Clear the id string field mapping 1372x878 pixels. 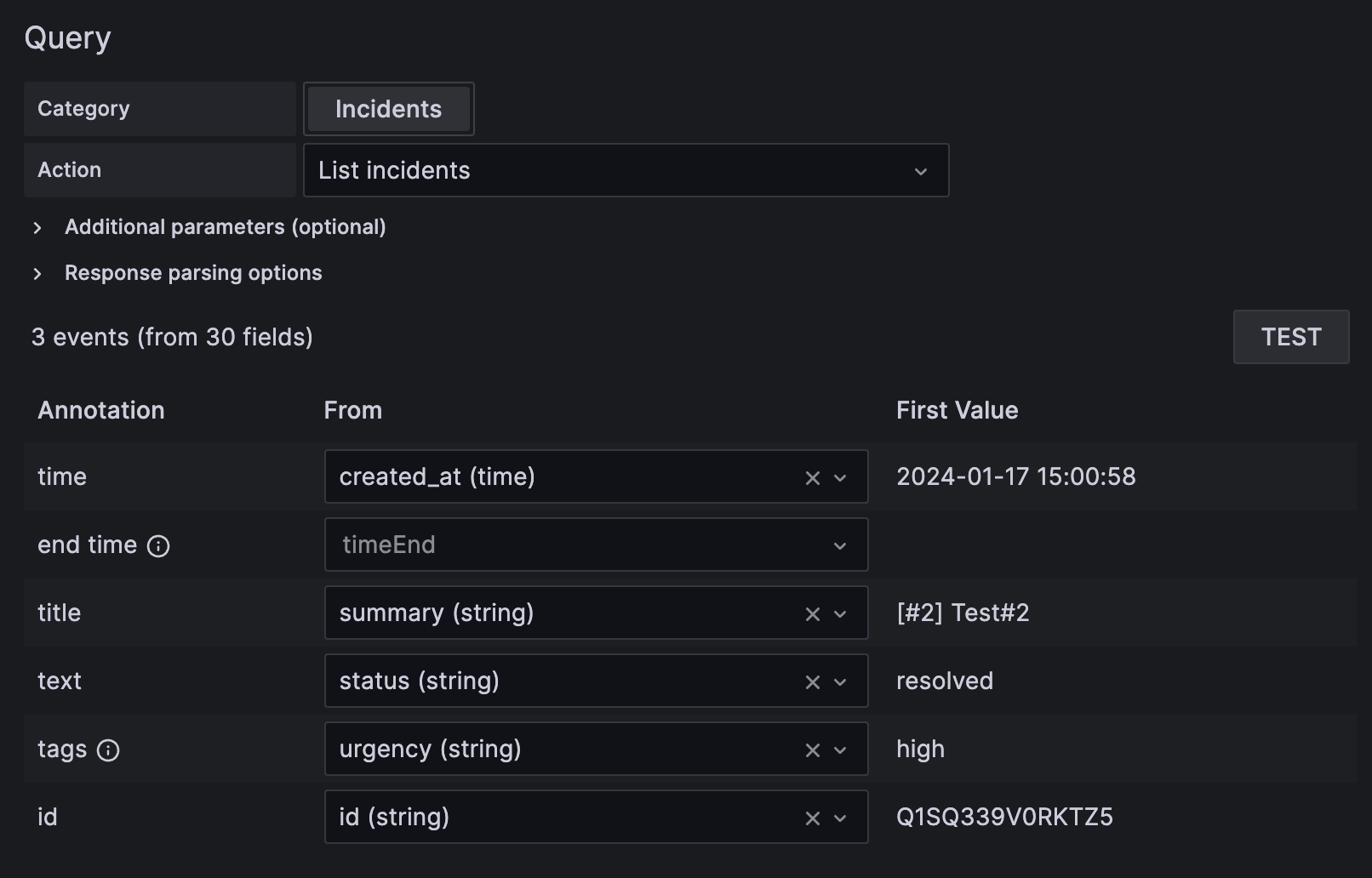(x=811, y=817)
